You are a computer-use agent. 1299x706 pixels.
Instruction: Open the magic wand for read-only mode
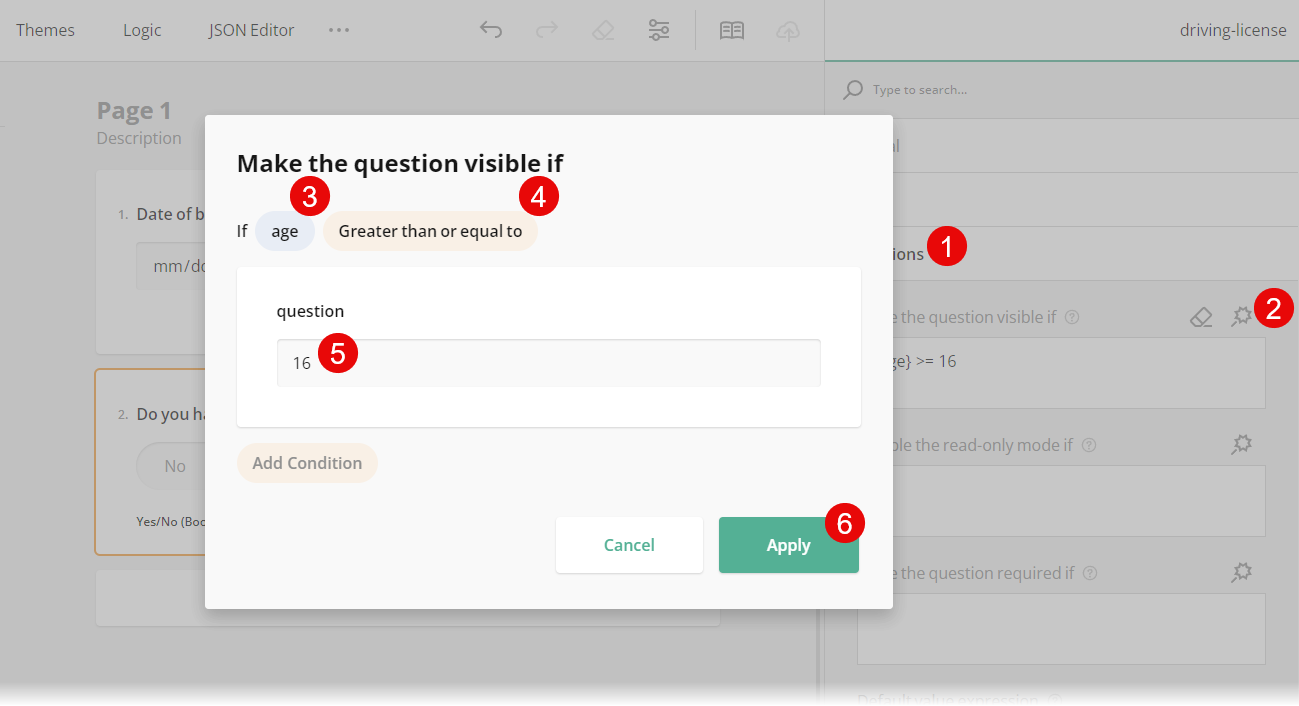click(x=1241, y=444)
